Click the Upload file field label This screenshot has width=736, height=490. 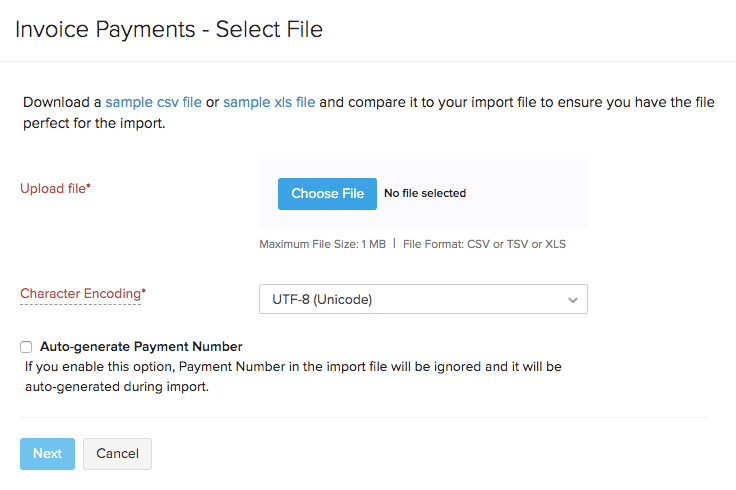coord(53,188)
